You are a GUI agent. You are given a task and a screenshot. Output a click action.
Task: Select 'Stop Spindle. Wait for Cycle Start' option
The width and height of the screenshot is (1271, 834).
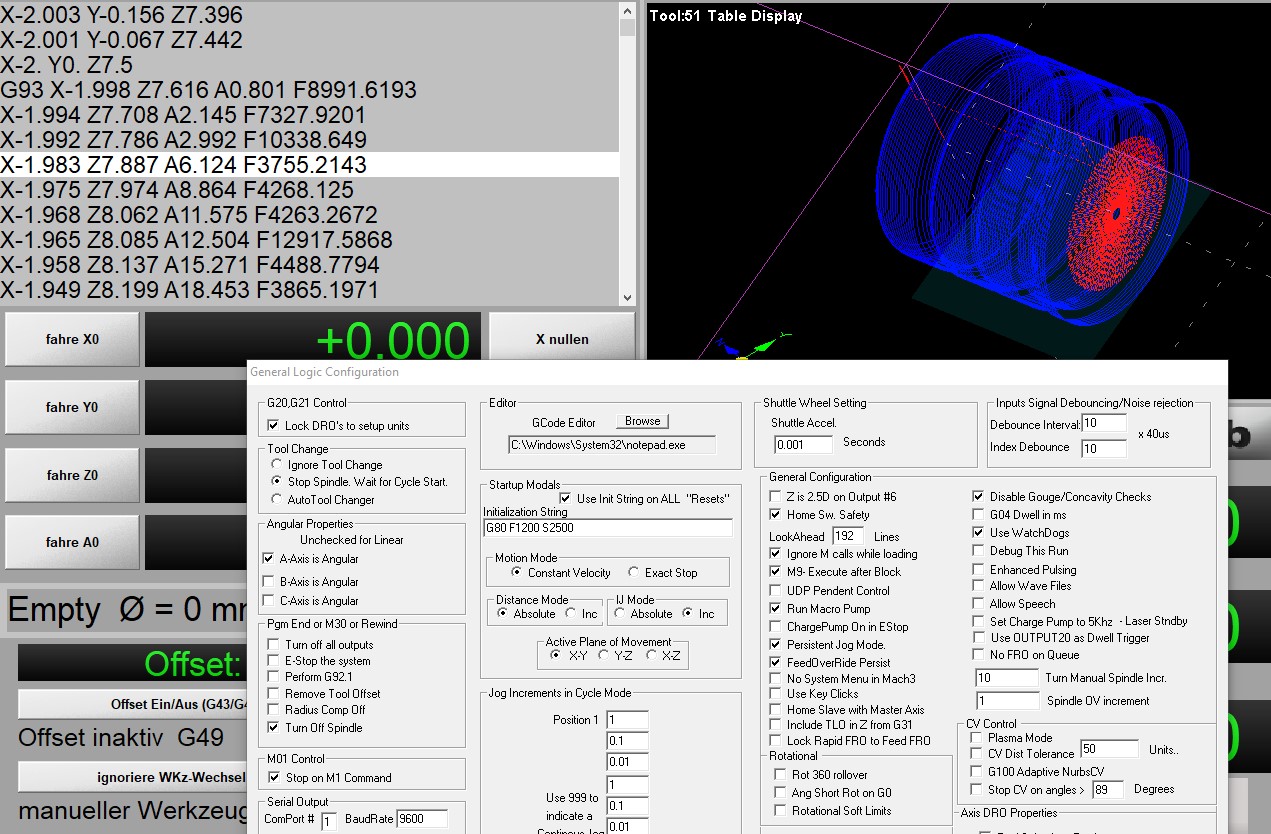(x=277, y=482)
